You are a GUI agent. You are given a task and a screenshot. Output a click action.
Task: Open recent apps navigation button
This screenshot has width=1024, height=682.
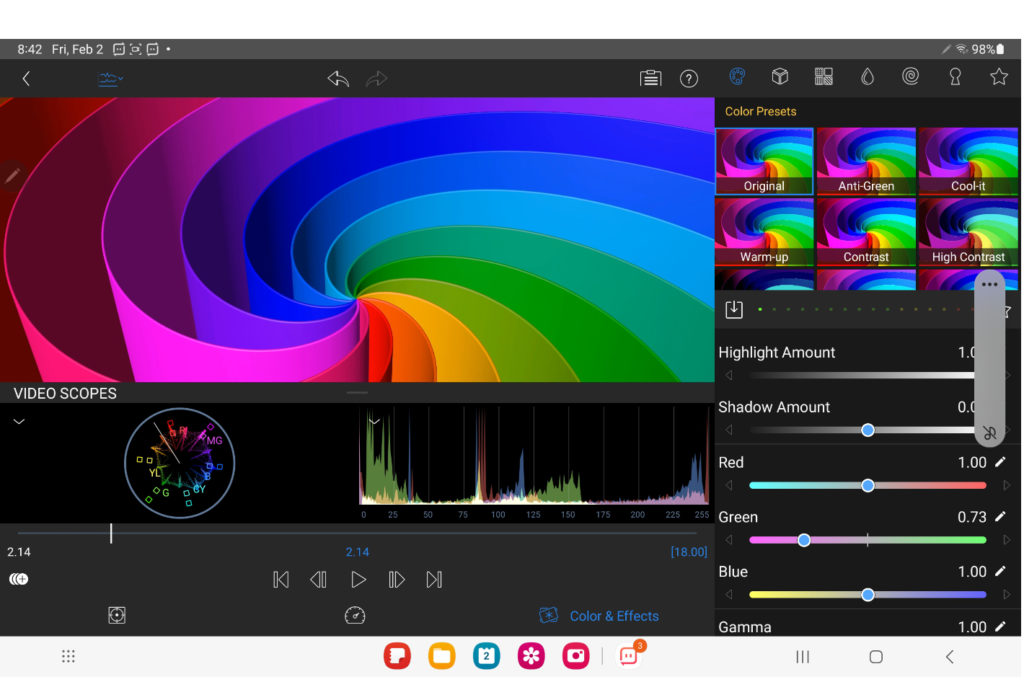(803, 657)
